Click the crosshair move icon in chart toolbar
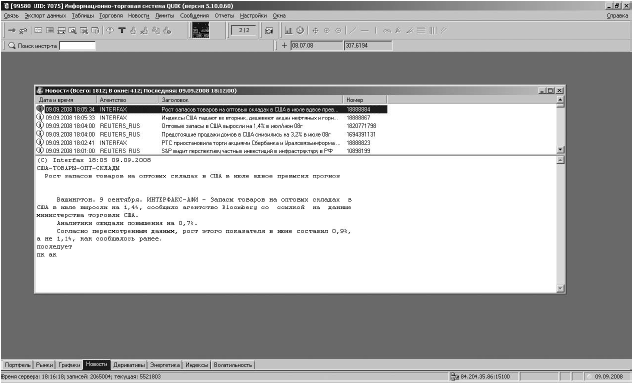The height and width of the screenshot is (384, 632). [x=315, y=31]
